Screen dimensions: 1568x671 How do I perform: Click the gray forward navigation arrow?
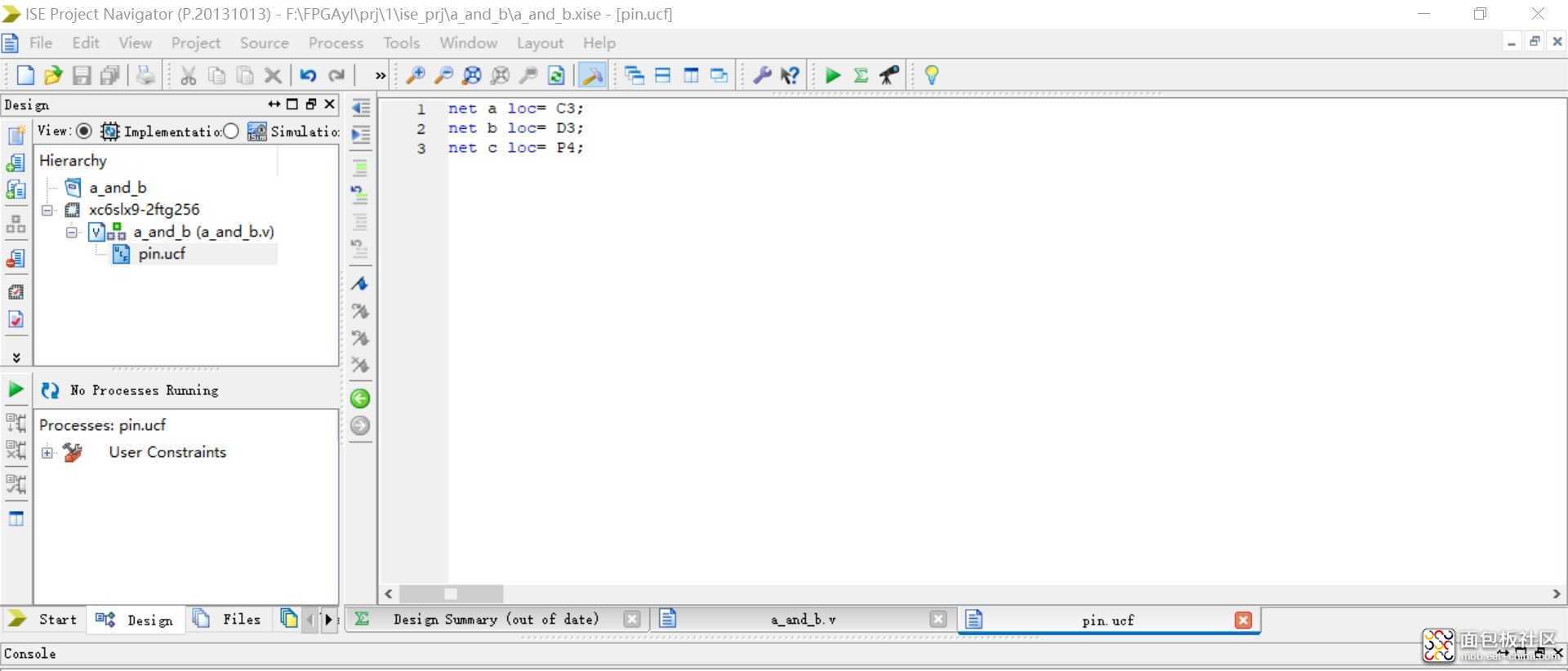(x=360, y=425)
